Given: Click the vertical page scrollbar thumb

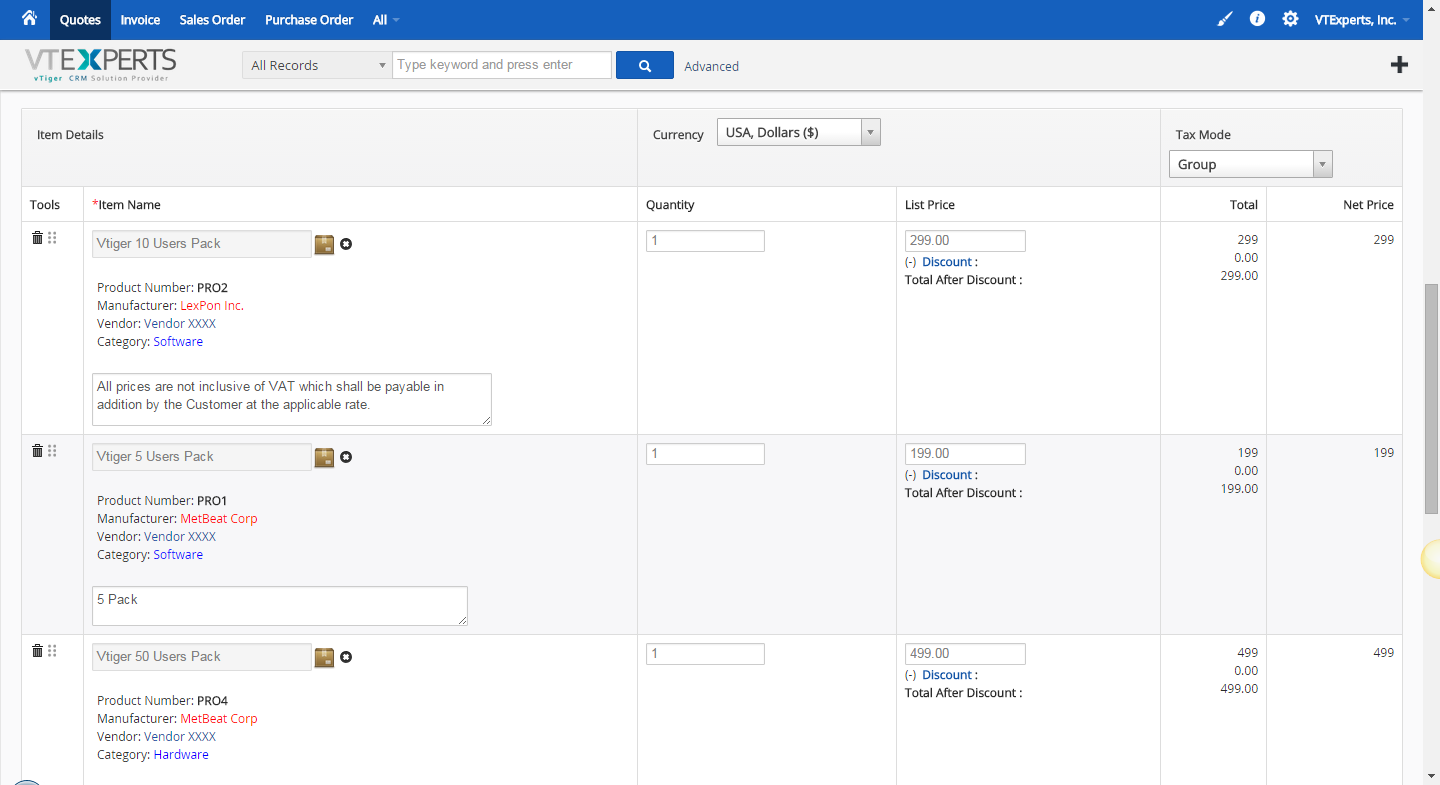Looking at the screenshot, I should pyautogui.click(x=1431, y=398).
